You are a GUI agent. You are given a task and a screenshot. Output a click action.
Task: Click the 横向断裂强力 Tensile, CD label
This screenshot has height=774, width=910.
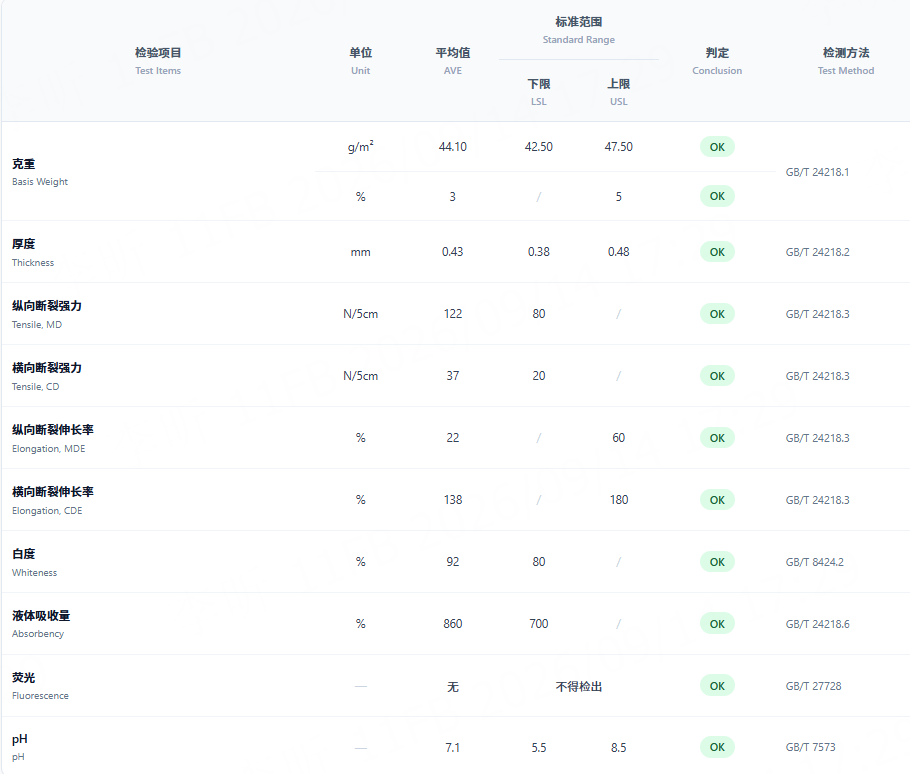(46, 376)
